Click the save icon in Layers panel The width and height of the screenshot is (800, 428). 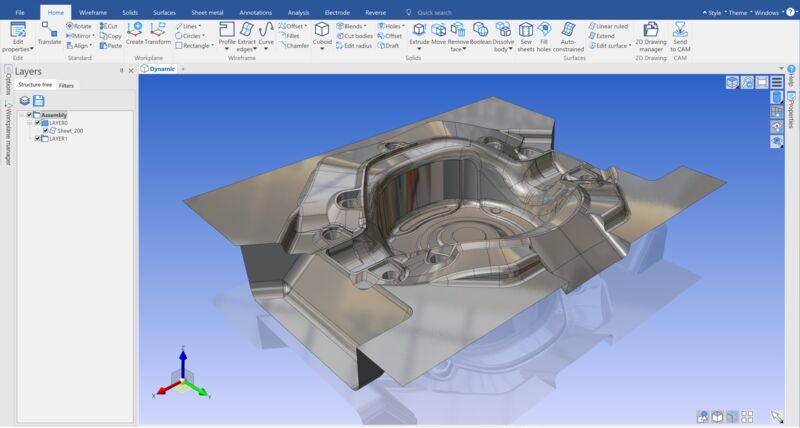pyautogui.click(x=39, y=101)
